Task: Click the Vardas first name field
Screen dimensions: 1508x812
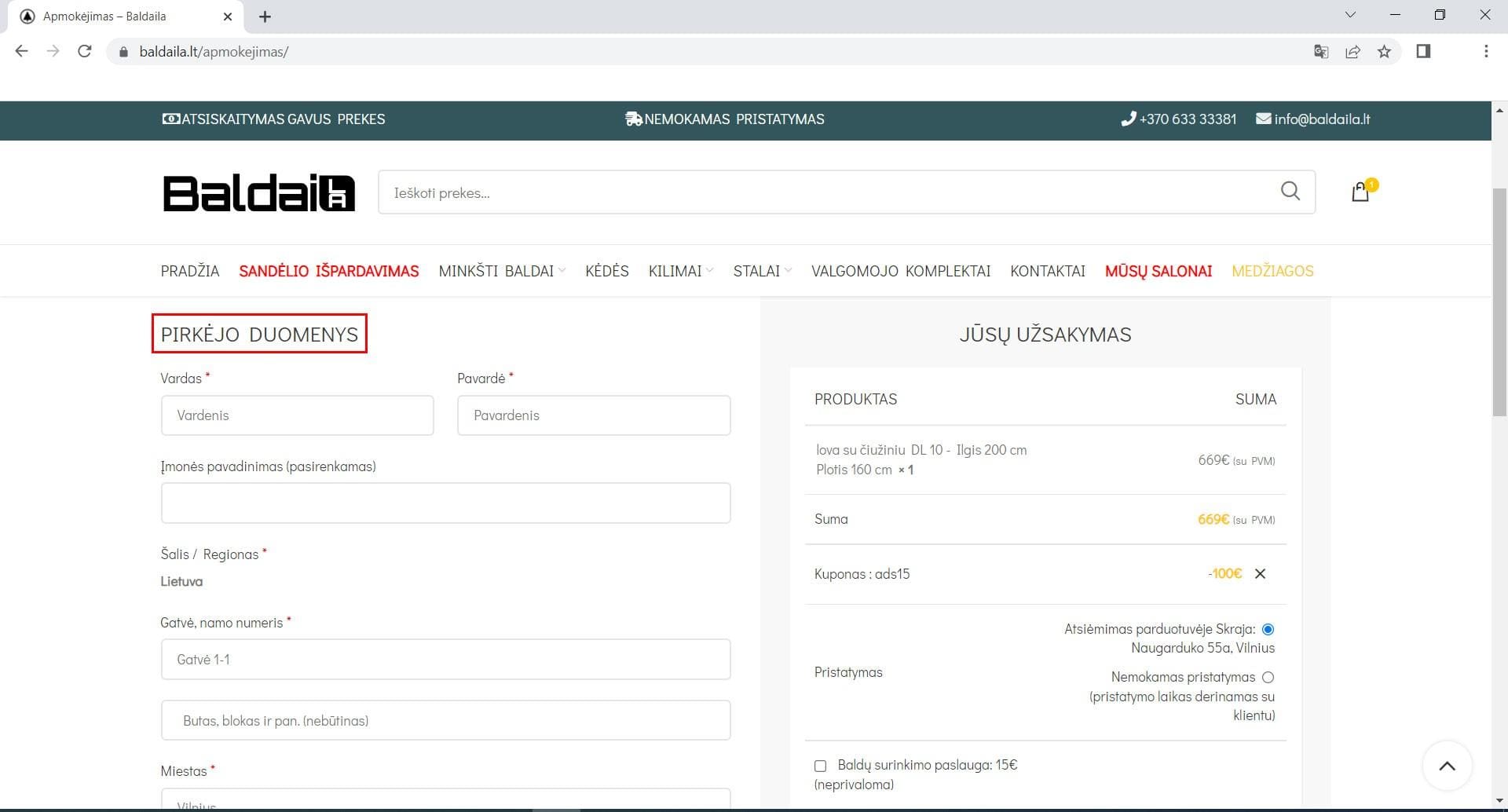Action: [x=297, y=415]
